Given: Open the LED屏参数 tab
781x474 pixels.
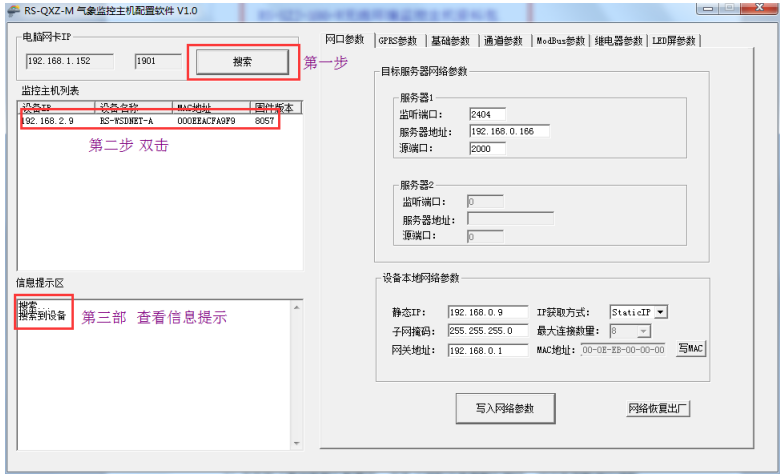Looking at the screenshot, I should [x=674, y=41].
